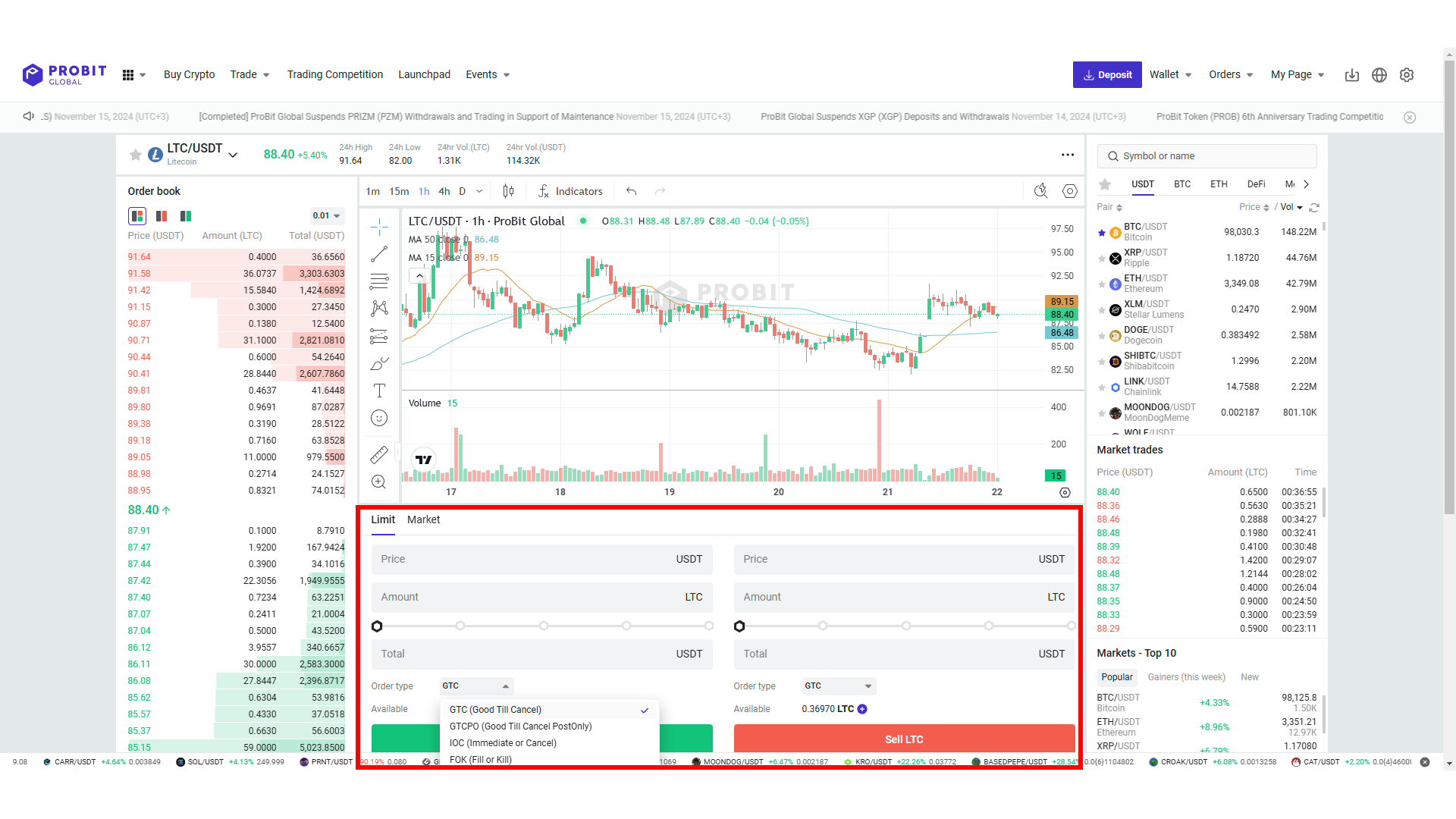The height and width of the screenshot is (819, 1456).
Task: Select the forecasting and measurement tool
Action: tap(379, 336)
